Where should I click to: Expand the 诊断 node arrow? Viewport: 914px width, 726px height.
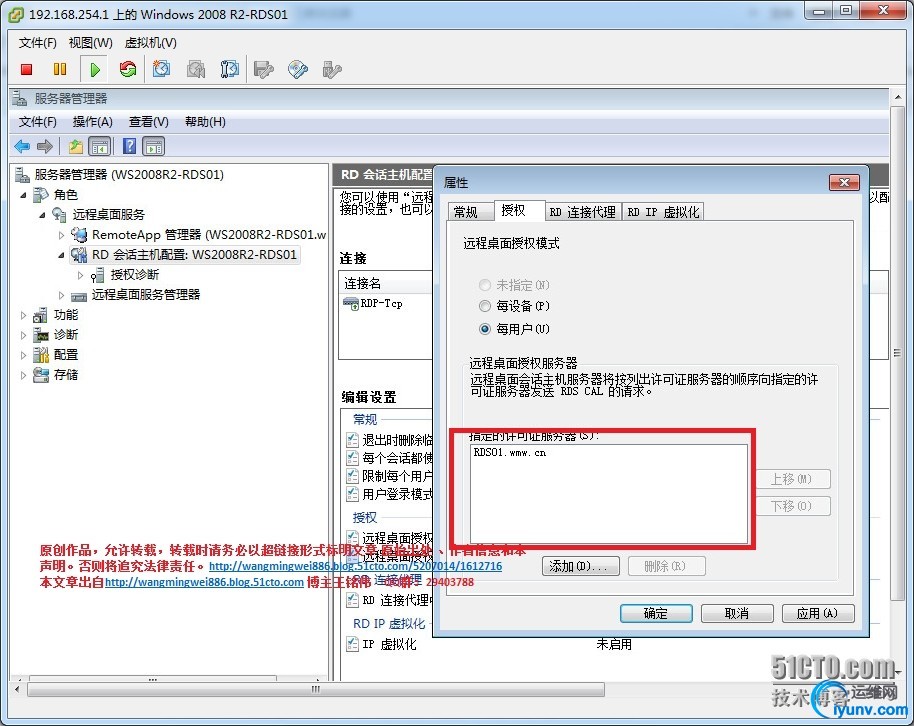tap(23, 335)
